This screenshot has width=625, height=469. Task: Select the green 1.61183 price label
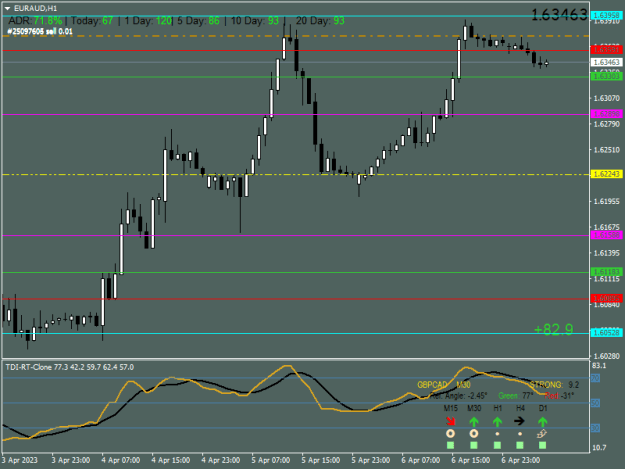pos(606,272)
